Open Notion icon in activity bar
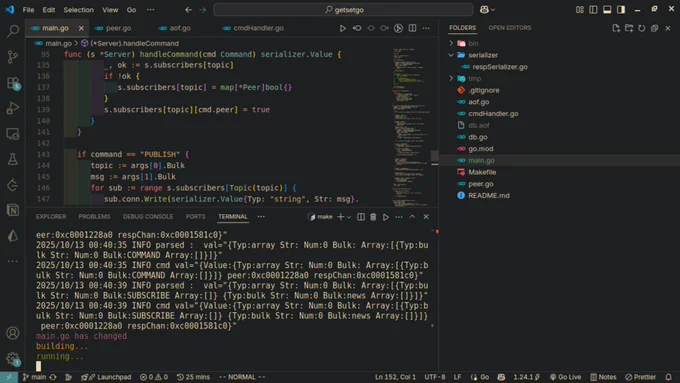This screenshot has width=680, height=383. tap(13, 210)
